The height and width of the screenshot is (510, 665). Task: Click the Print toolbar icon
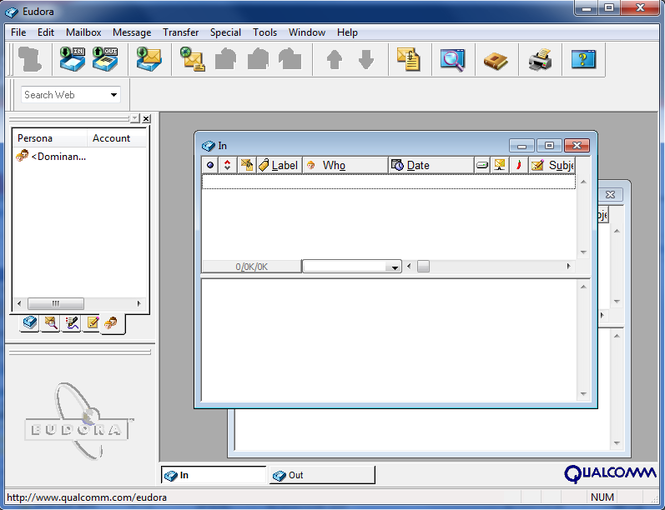(540, 59)
